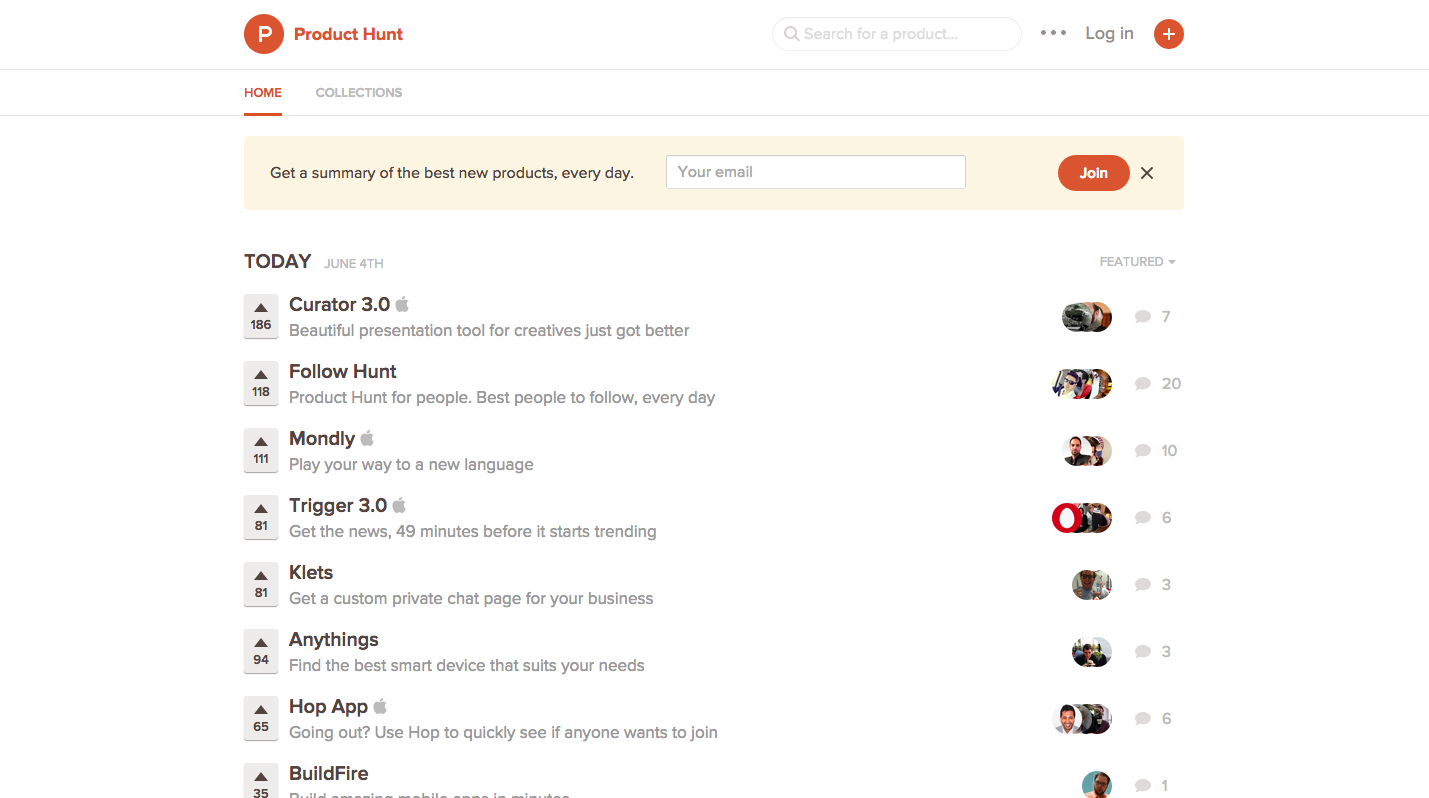Image resolution: width=1429 pixels, height=798 pixels.
Task: Open Hop App comments bubble icon
Action: pyautogui.click(x=1143, y=719)
